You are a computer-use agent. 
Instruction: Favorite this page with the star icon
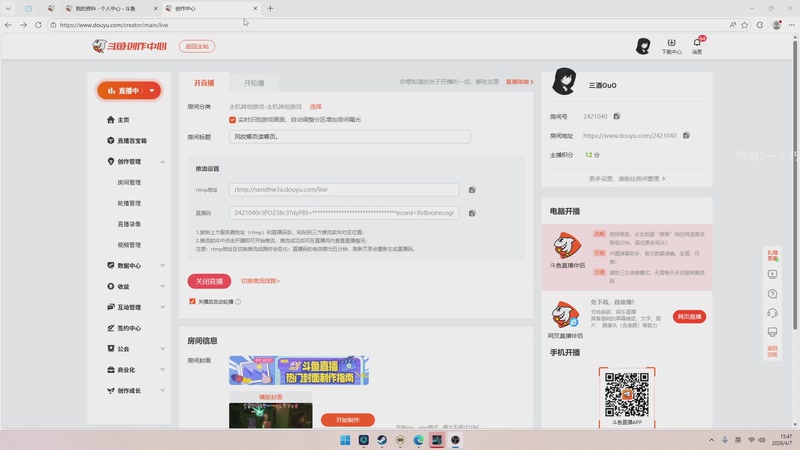click(745, 24)
